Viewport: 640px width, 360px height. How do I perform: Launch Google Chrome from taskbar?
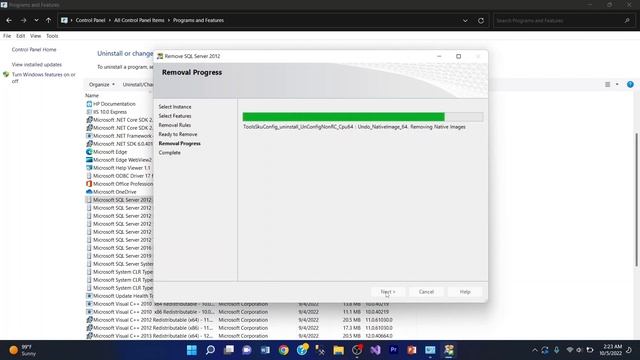pyautogui.click(x=284, y=350)
